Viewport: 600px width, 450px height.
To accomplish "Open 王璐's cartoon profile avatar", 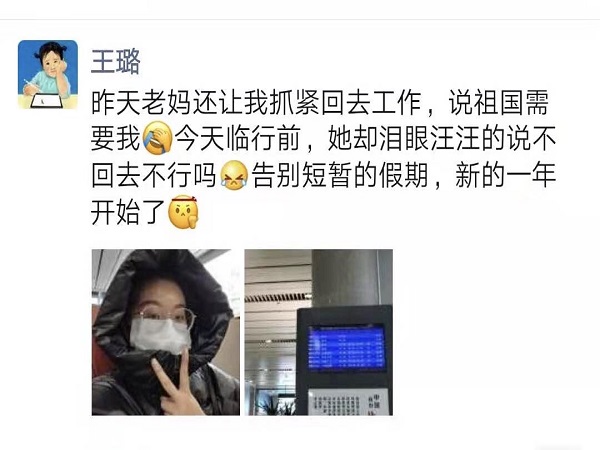I will click(48, 75).
